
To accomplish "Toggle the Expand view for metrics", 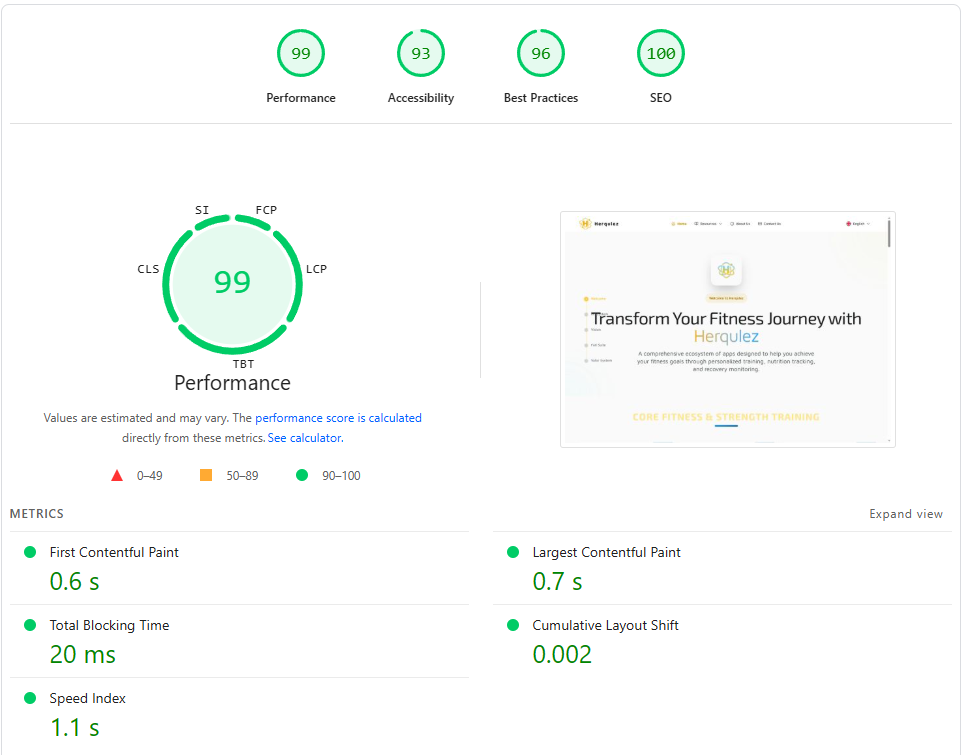I will click(x=905, y=514).
